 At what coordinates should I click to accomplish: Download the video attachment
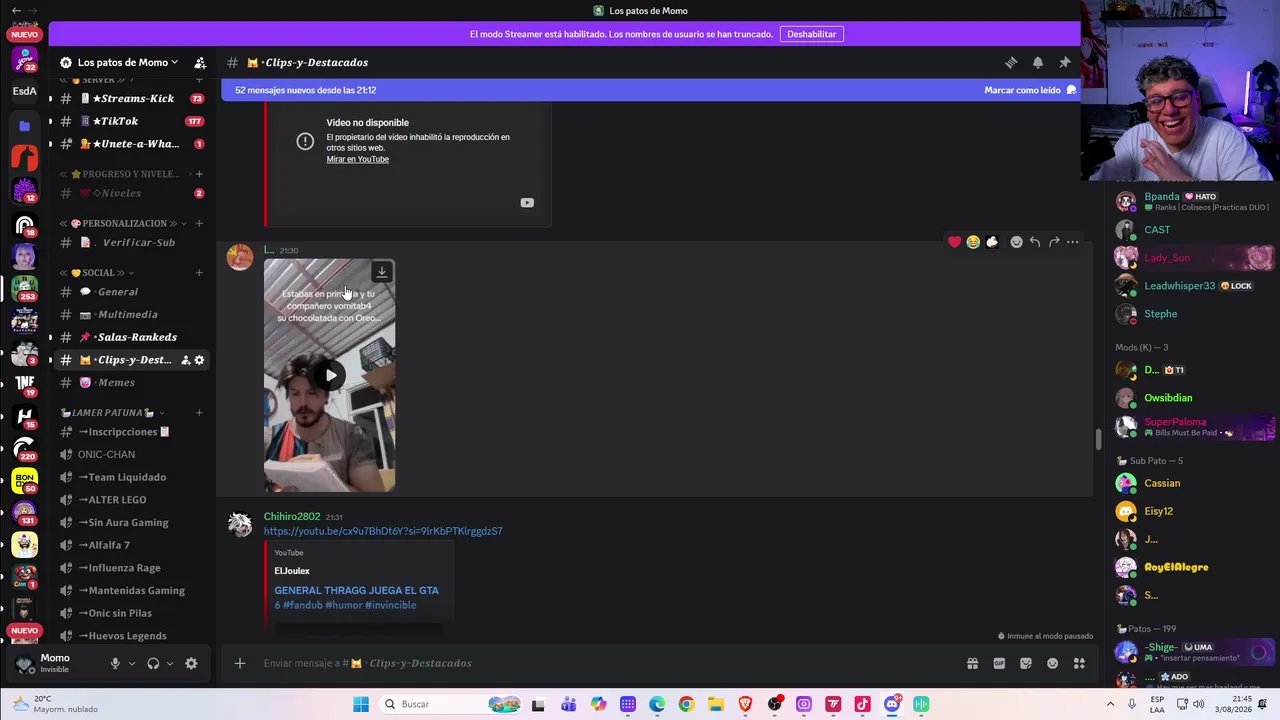[382, 272]
